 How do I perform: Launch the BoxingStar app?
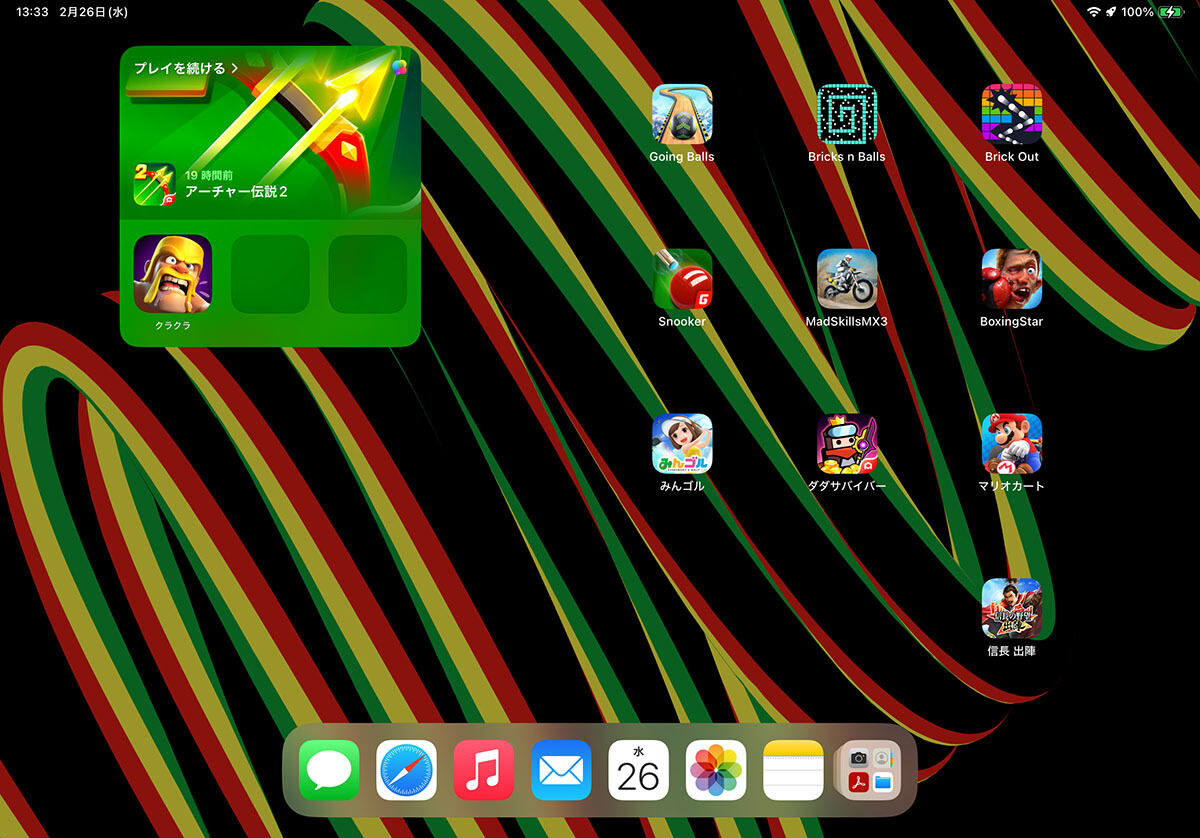(x=1012, y=279)
